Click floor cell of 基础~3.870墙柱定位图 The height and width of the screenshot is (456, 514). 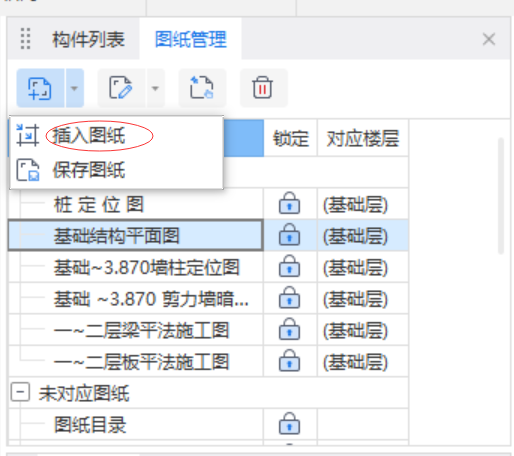(x=363, y=267)
